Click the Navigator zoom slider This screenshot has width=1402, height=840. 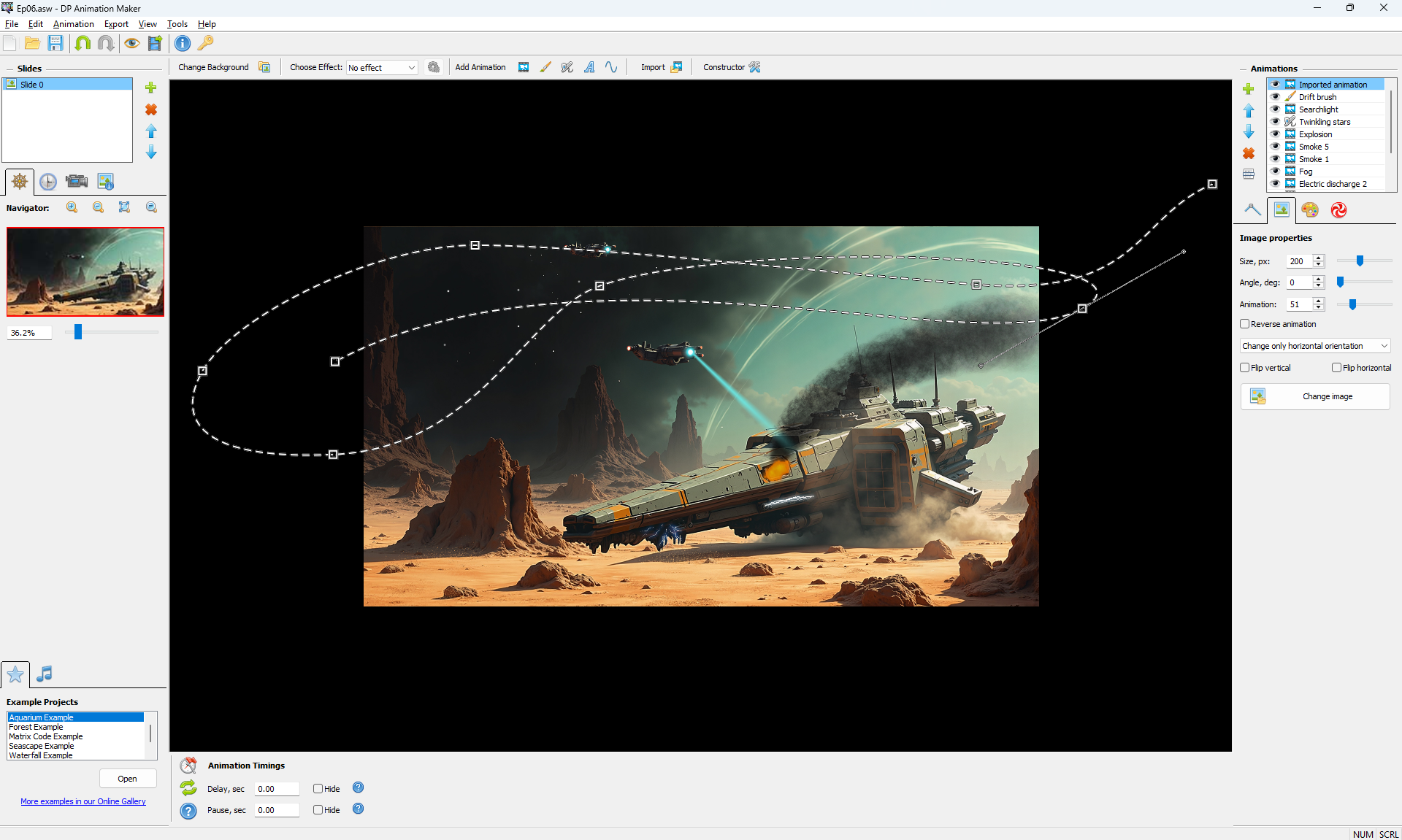(x=78, y=333)
